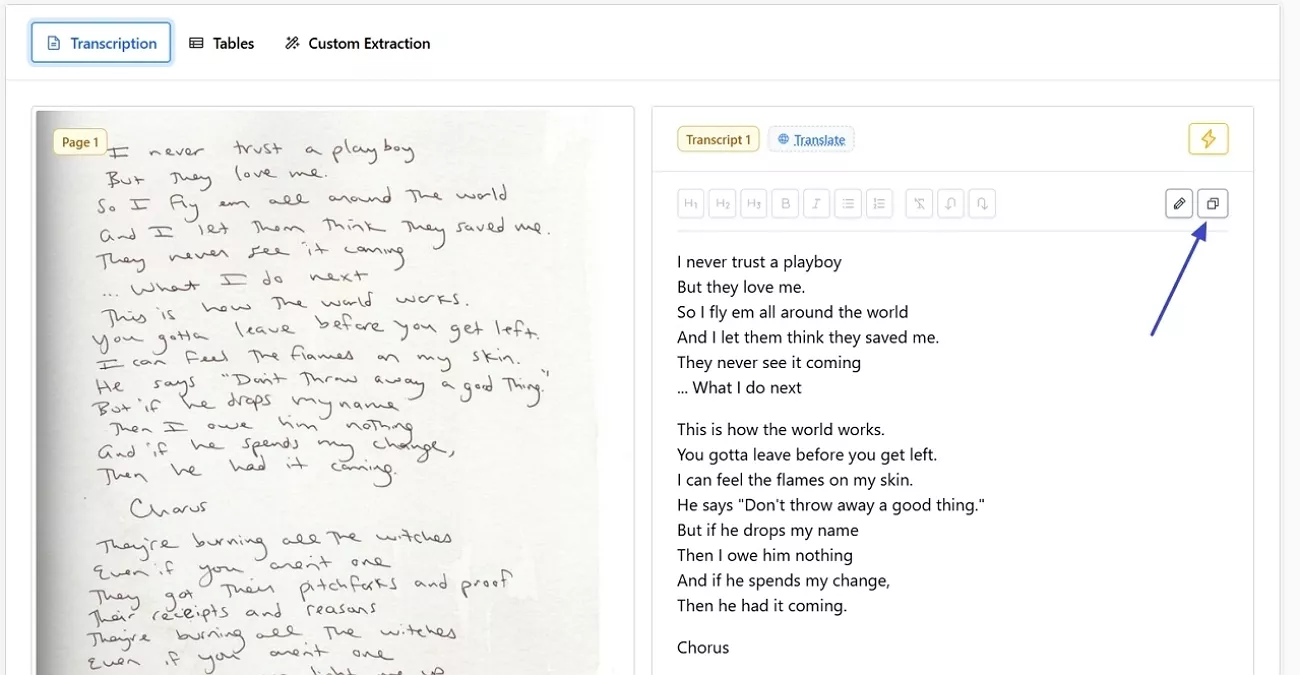This screenshot has height=675, width=1300.
Task: Switch to the Tables tab
Action: point(222,43)
